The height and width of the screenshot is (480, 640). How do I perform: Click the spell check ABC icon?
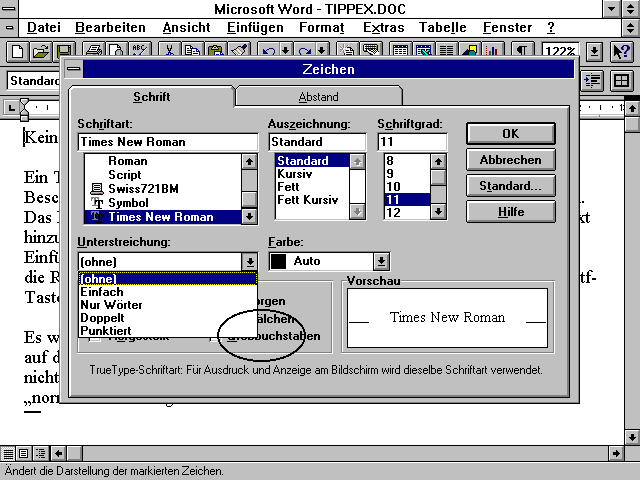point(139,51)
